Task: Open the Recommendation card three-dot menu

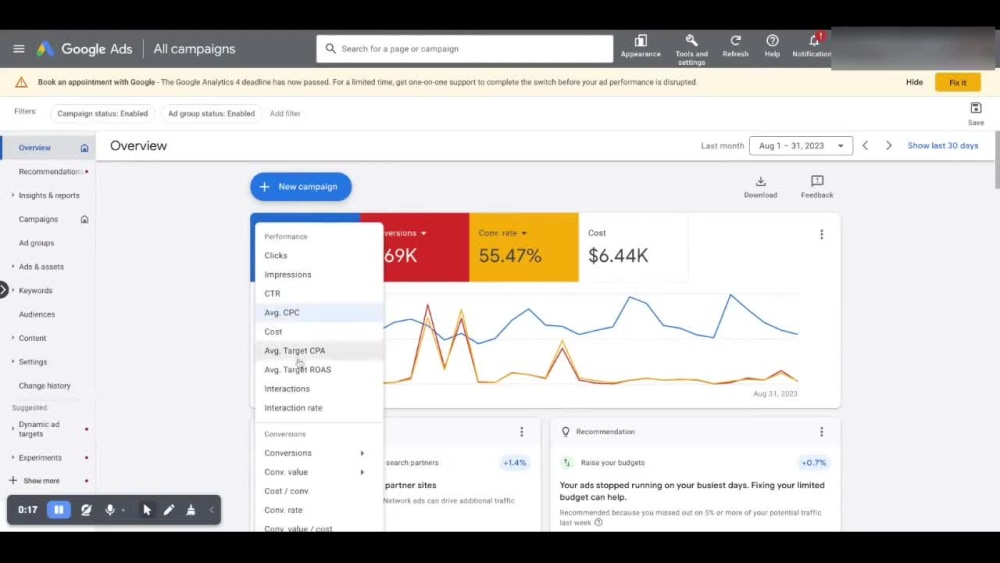Action: click(x=821, y=432)
